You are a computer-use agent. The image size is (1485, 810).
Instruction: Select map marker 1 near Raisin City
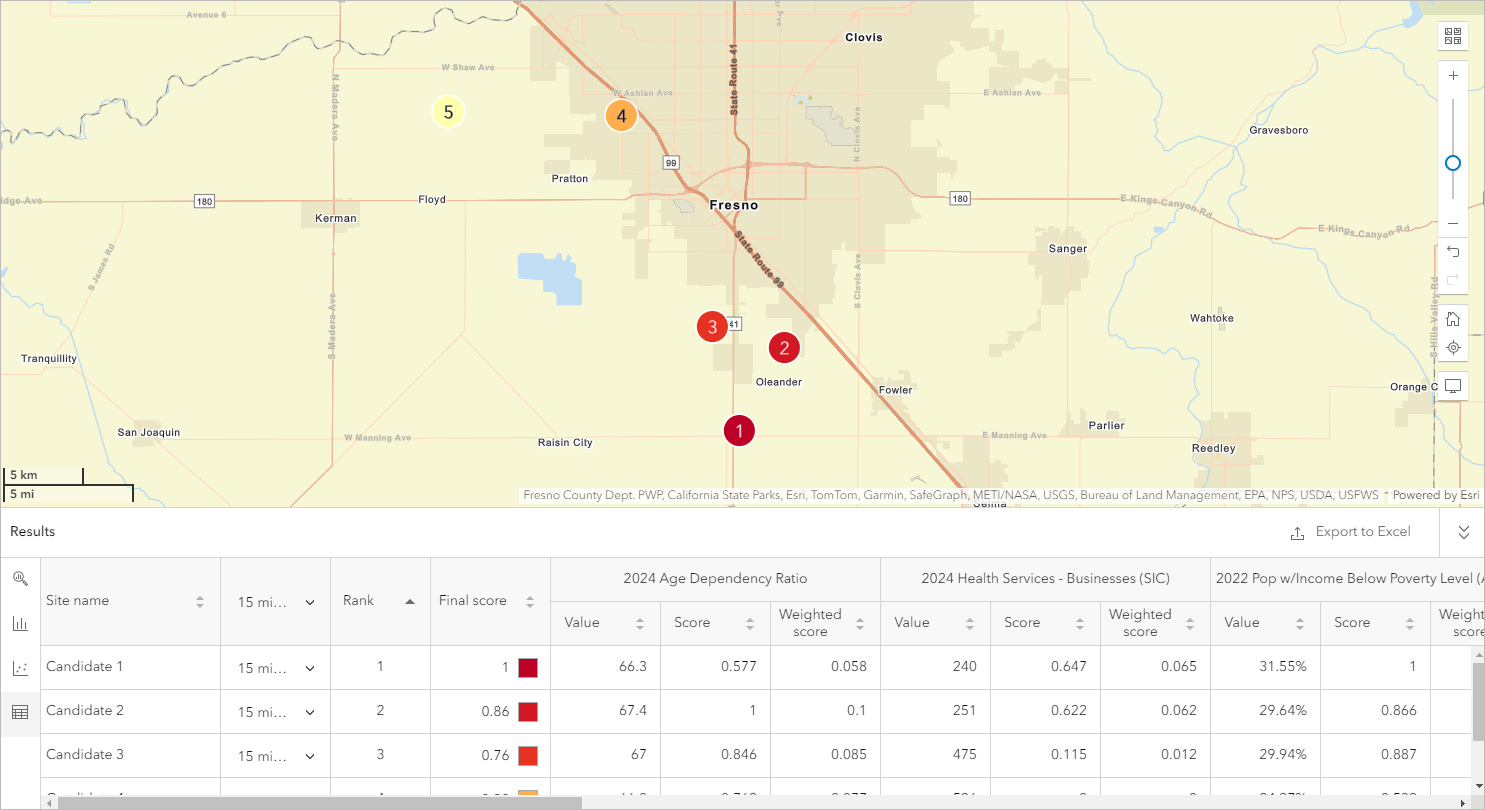pos(739,430)
